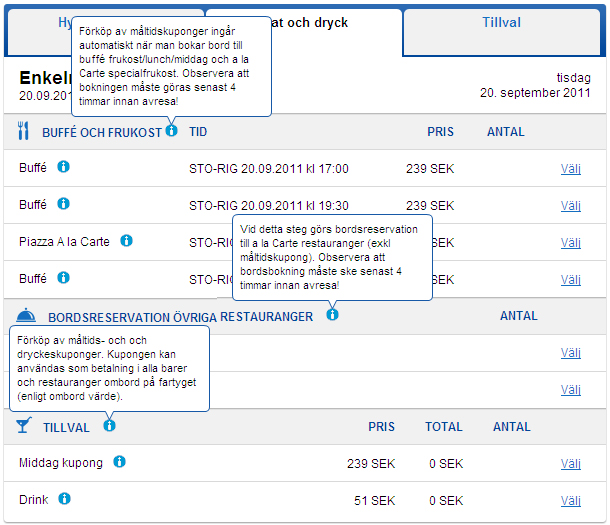Open info icon for the 17:00 Buffé
Viewport: 610px width, 525px height.
click(63, 167)
